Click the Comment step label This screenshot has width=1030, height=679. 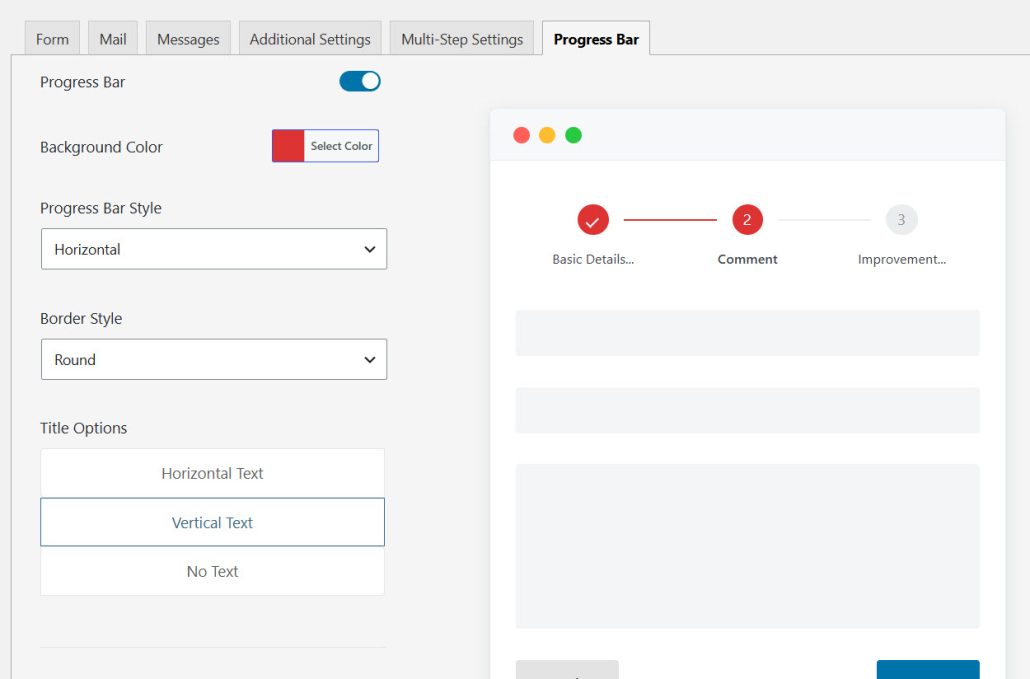[747, 259]
